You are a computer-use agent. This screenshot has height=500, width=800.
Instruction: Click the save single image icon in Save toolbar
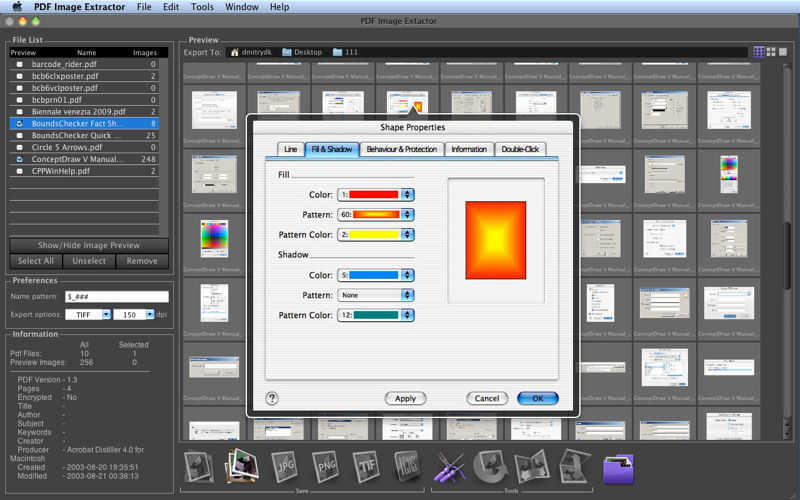click(x=198, y=466)
